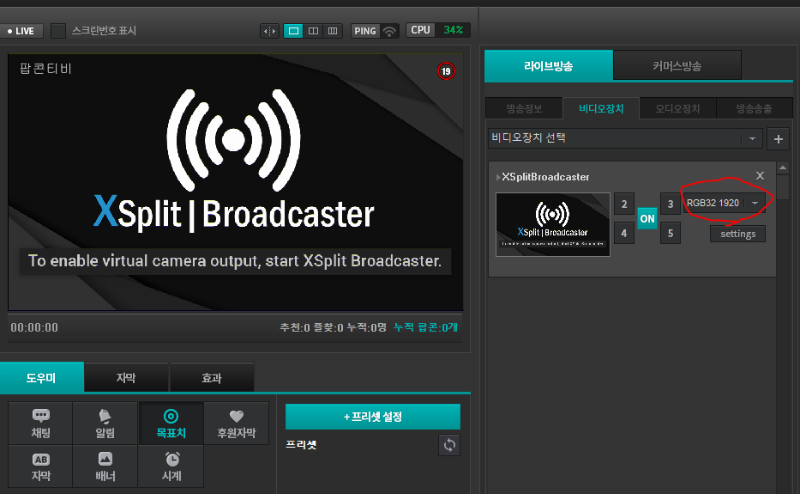800x494 pixels.
Task: Open the 시계 clock helper
Action: pyautogui.click(x=171, y=466)
